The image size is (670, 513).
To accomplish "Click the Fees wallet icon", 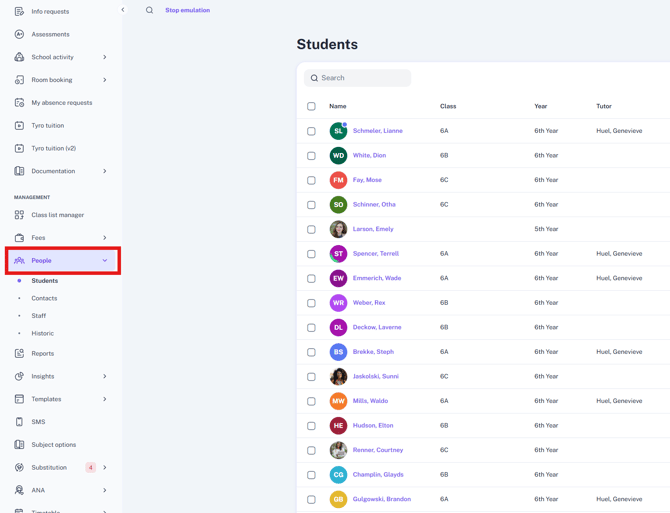I will (x=19, y=237).
